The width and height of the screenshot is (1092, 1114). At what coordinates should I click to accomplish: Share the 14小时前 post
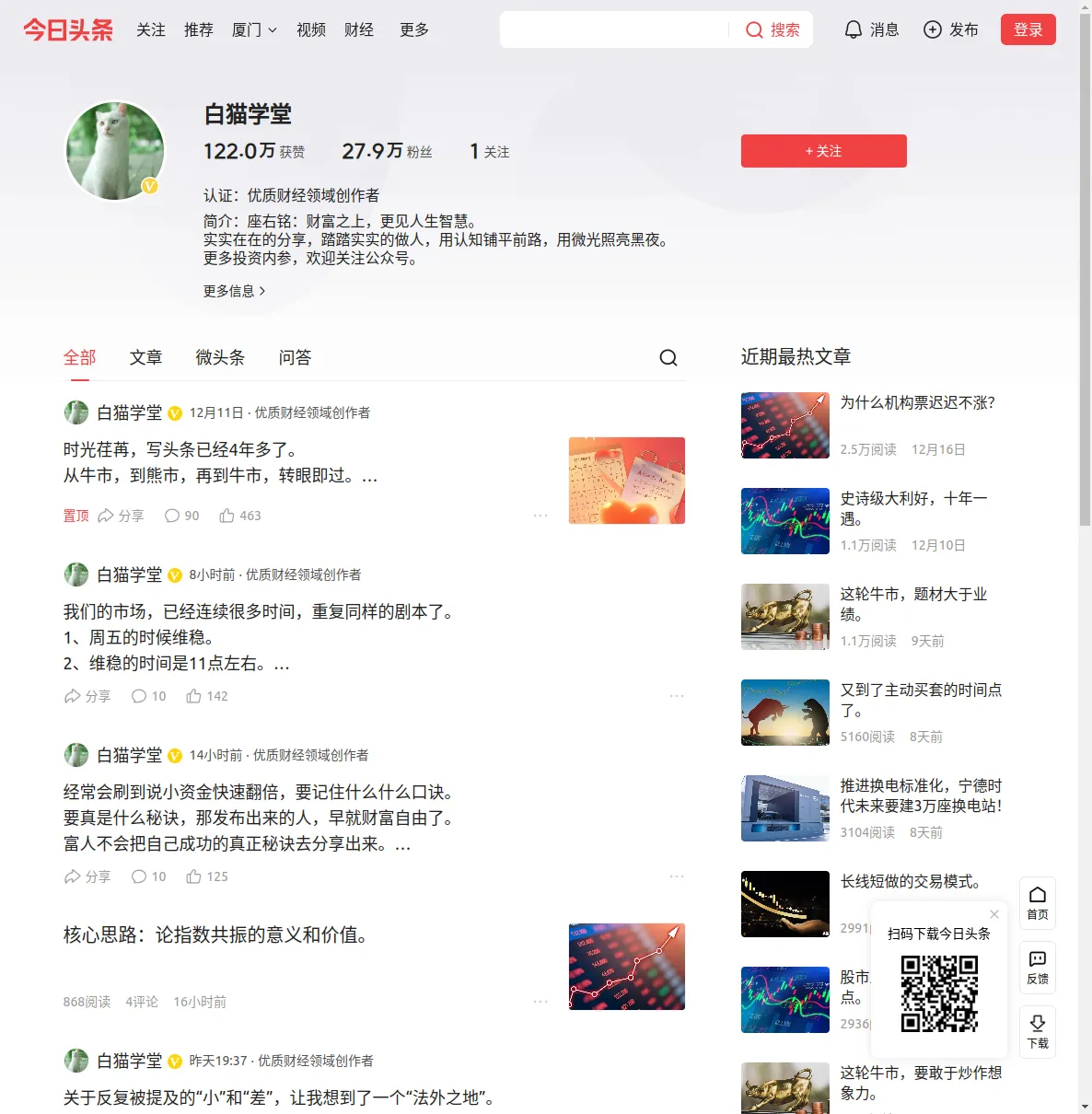tap(87, 876)
